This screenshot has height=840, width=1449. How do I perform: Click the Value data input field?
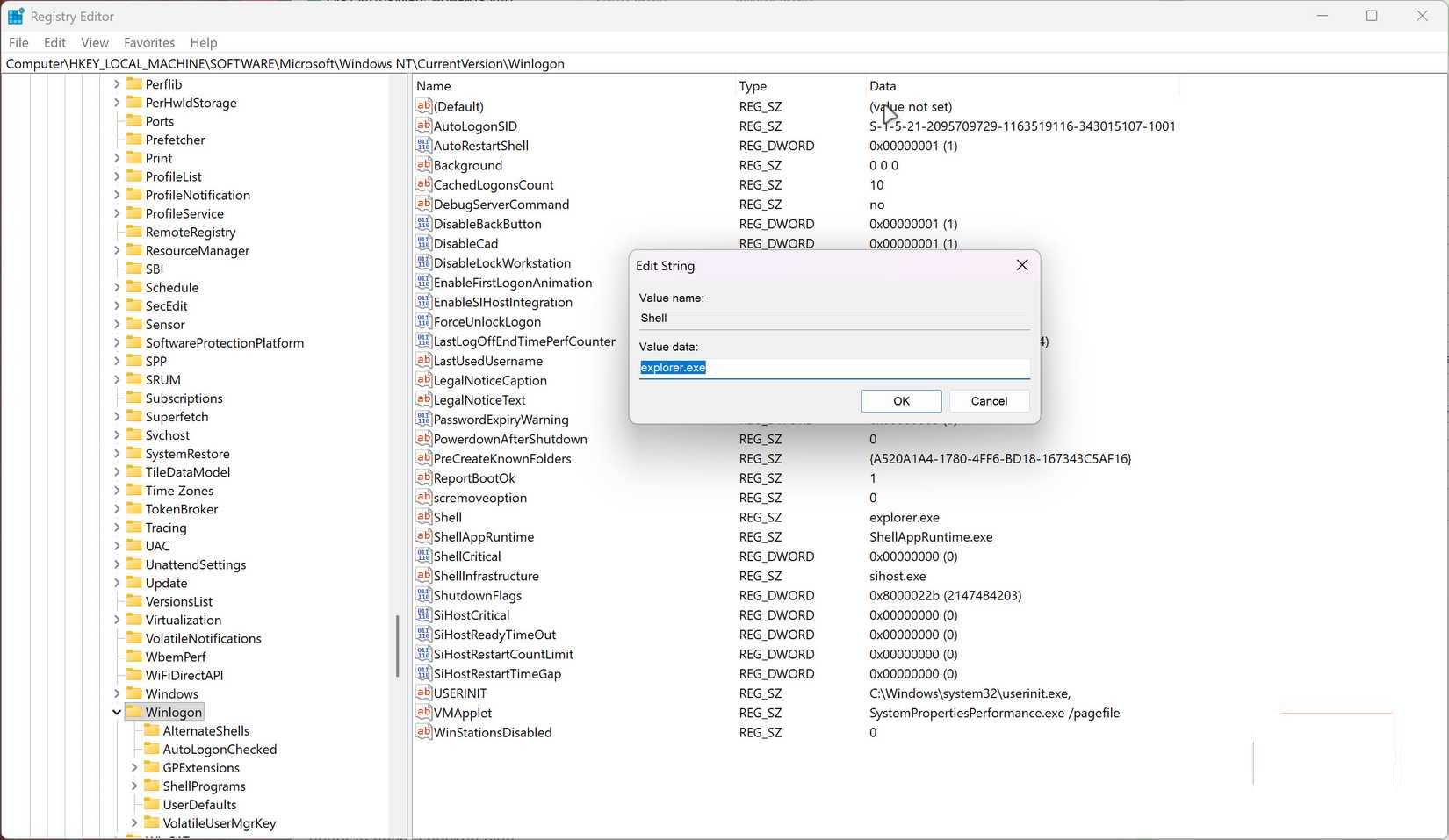point(833,367)
